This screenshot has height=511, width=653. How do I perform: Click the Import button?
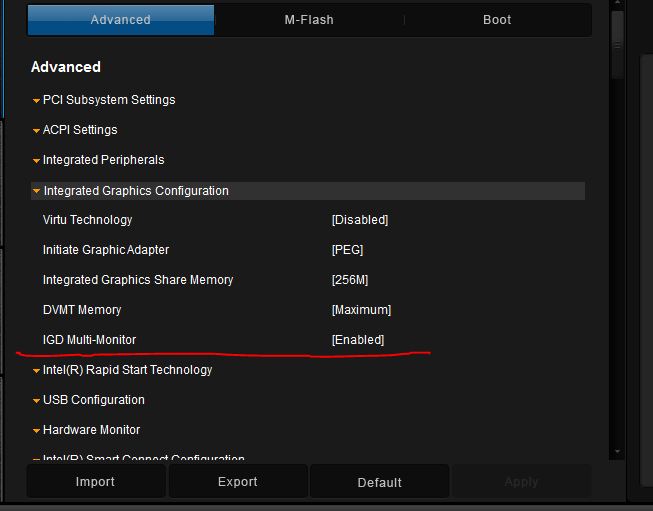tap(95, 482)
